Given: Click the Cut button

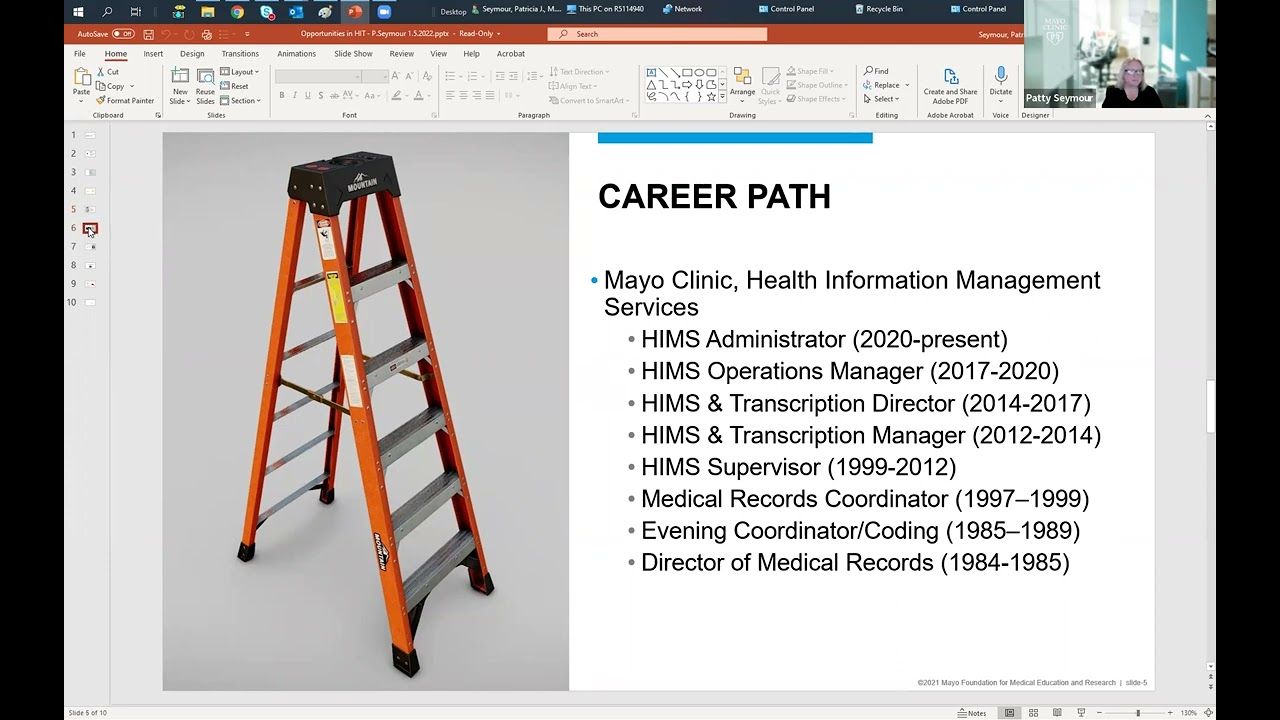Looking at the screenshot, I should [x=108, y=72].
